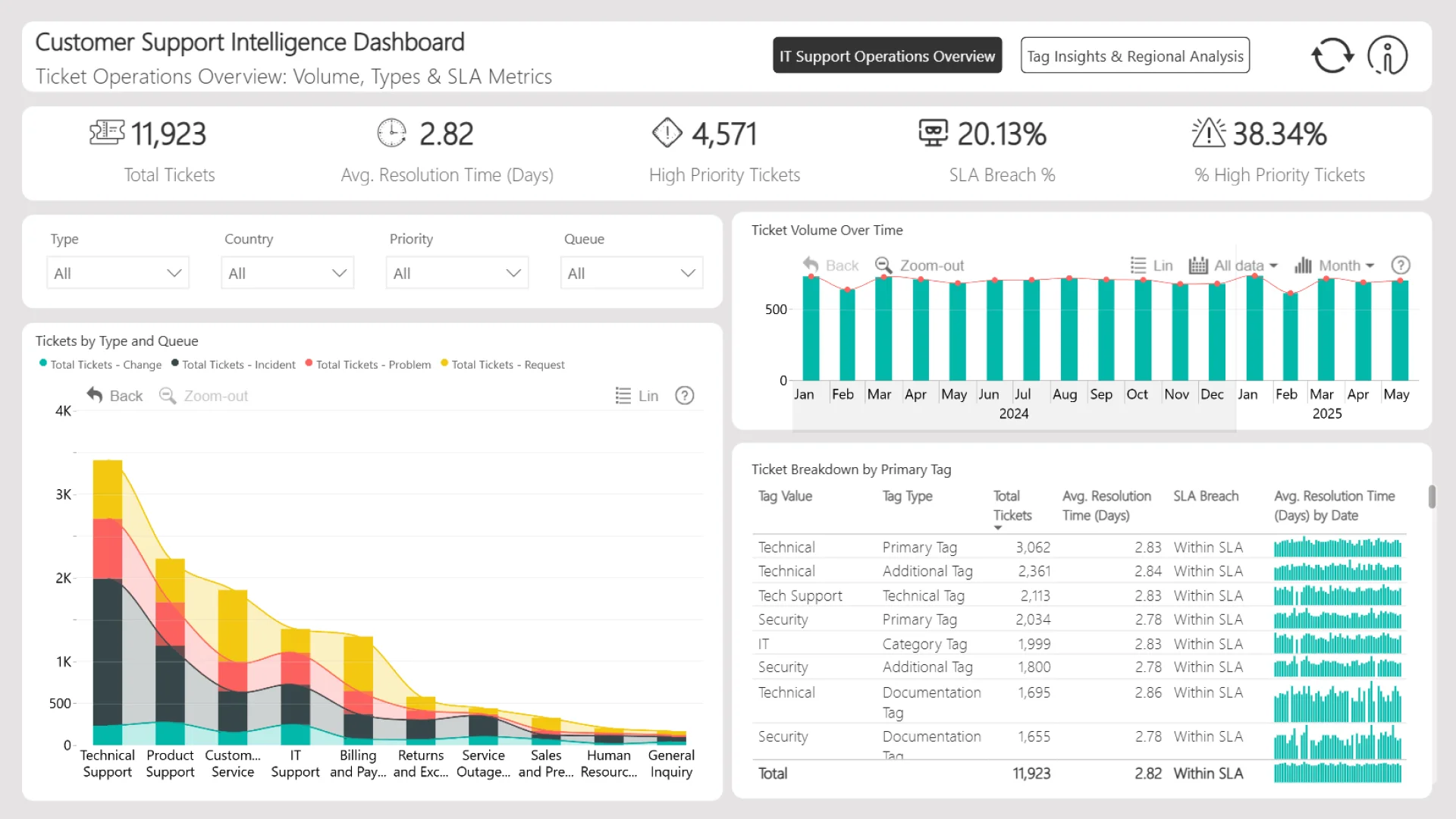This screenshot has height=819, width=1456.
Task: Sort by the Tag Type column header
Action: [x=907, y=496]
